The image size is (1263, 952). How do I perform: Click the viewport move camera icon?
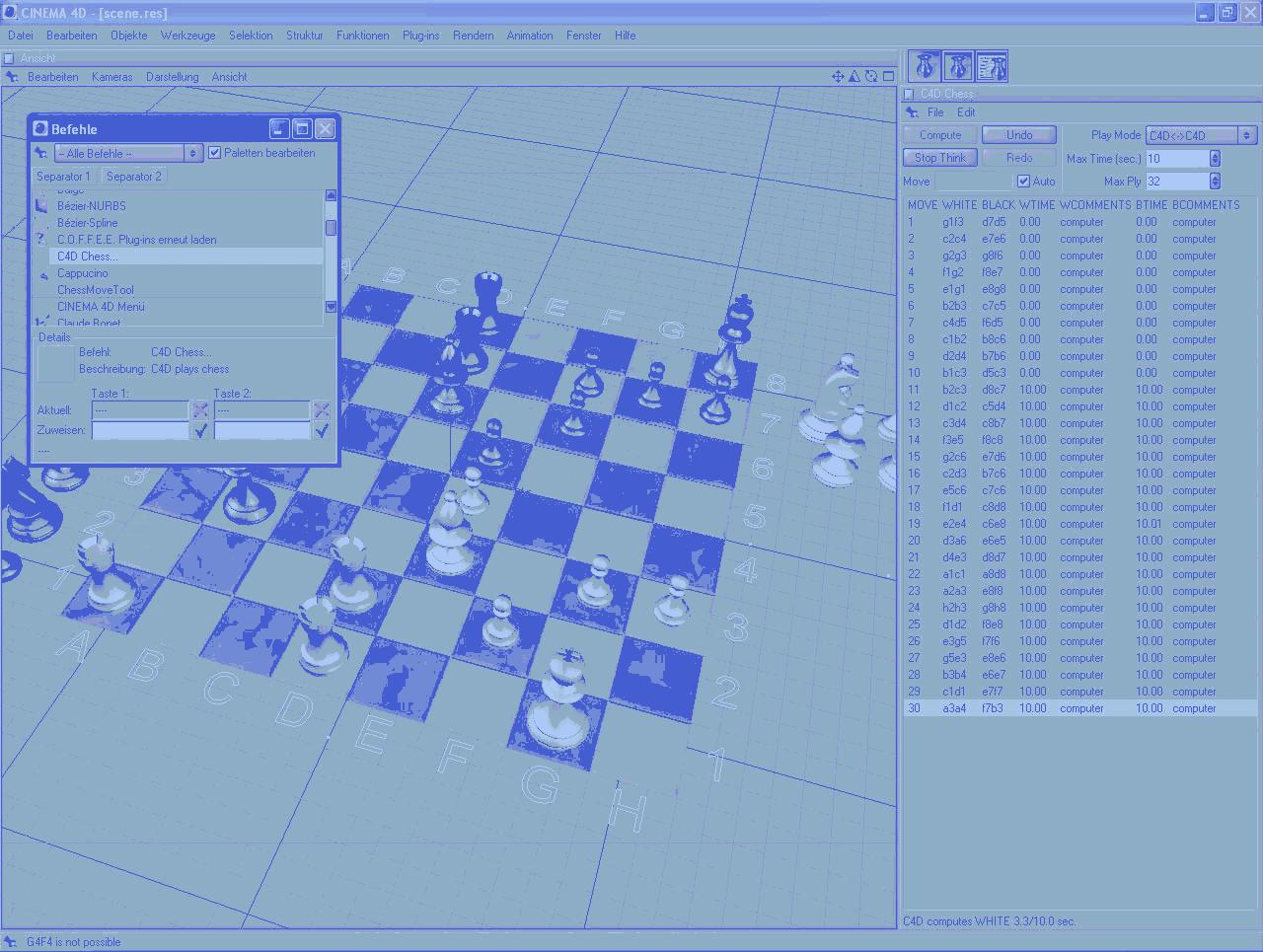coord(838,76)
